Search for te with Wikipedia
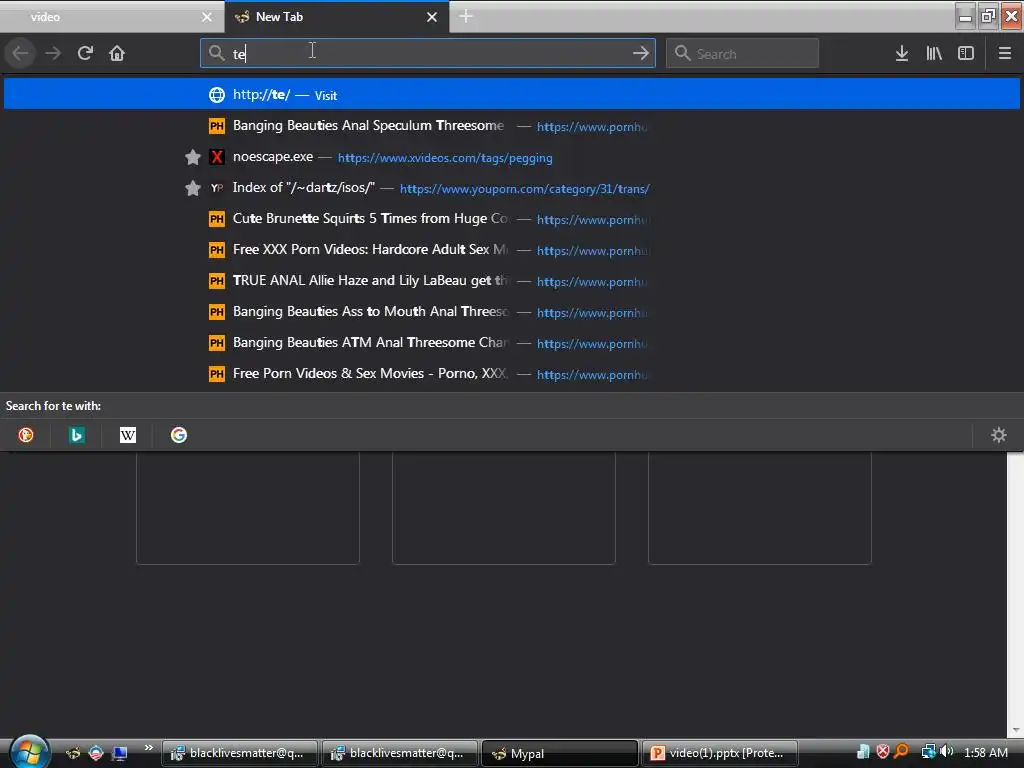This screenshot has height=768, width=1024. click(x=128, y=435)
